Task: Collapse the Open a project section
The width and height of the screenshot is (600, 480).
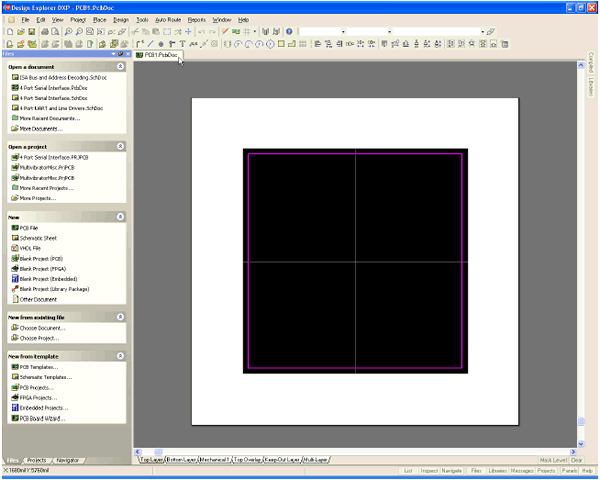Action: point(120,146)
